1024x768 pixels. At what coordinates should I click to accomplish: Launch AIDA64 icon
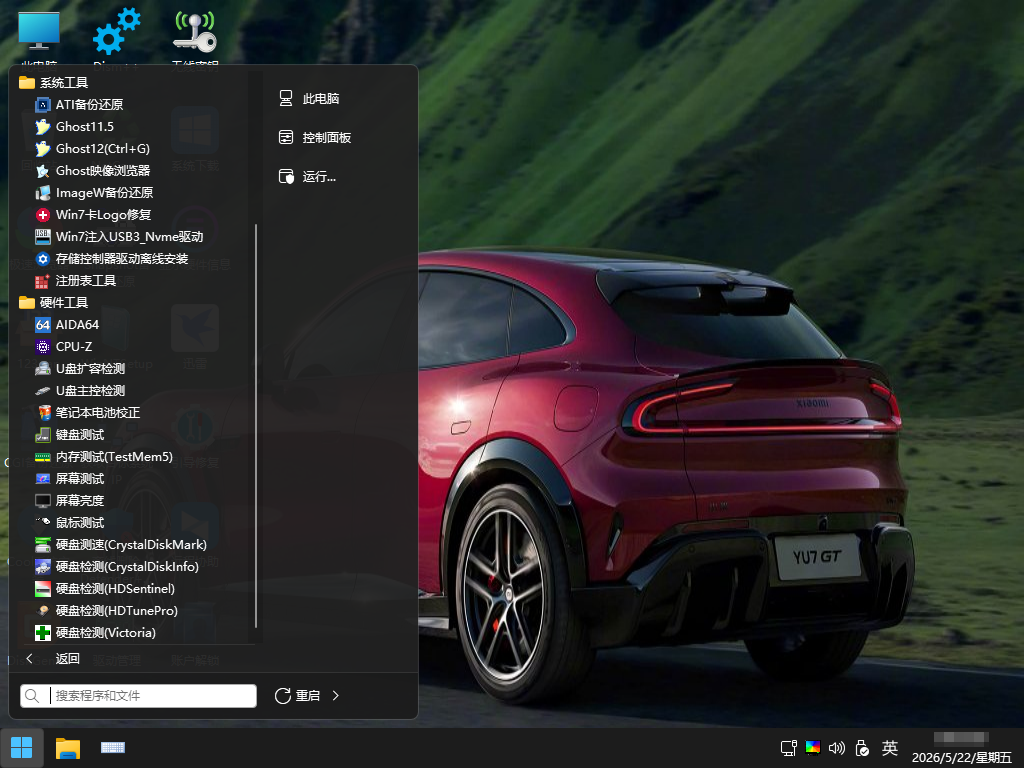coord(42,325)
